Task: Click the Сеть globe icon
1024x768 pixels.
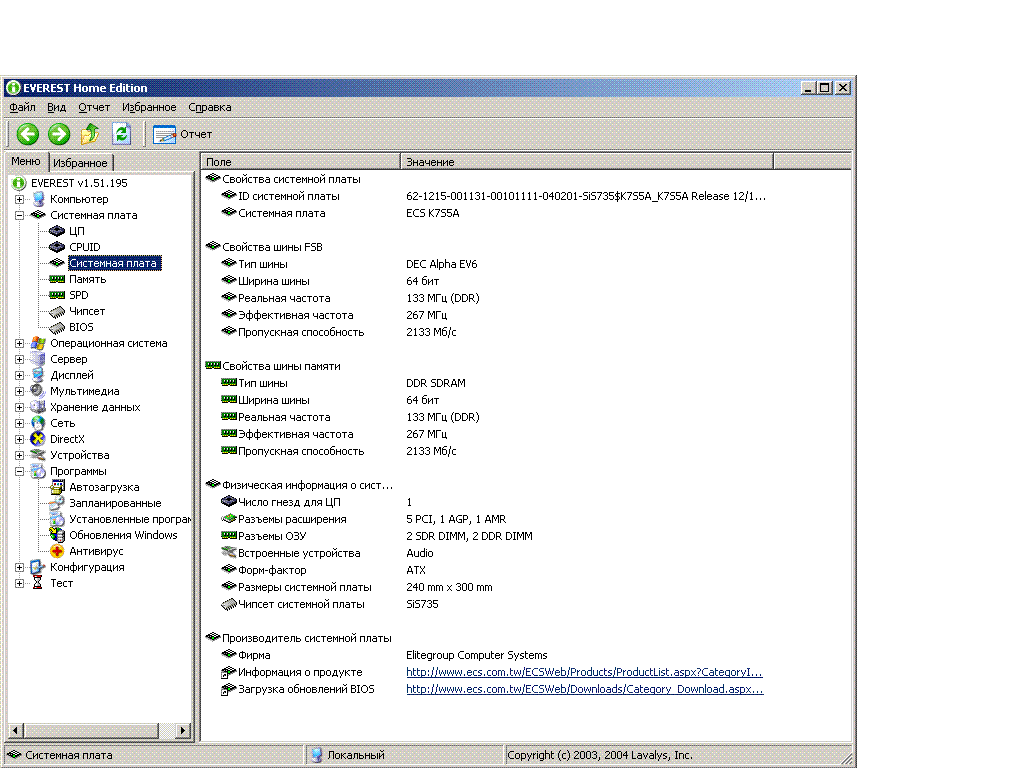Action: click(x=39, y=423)
